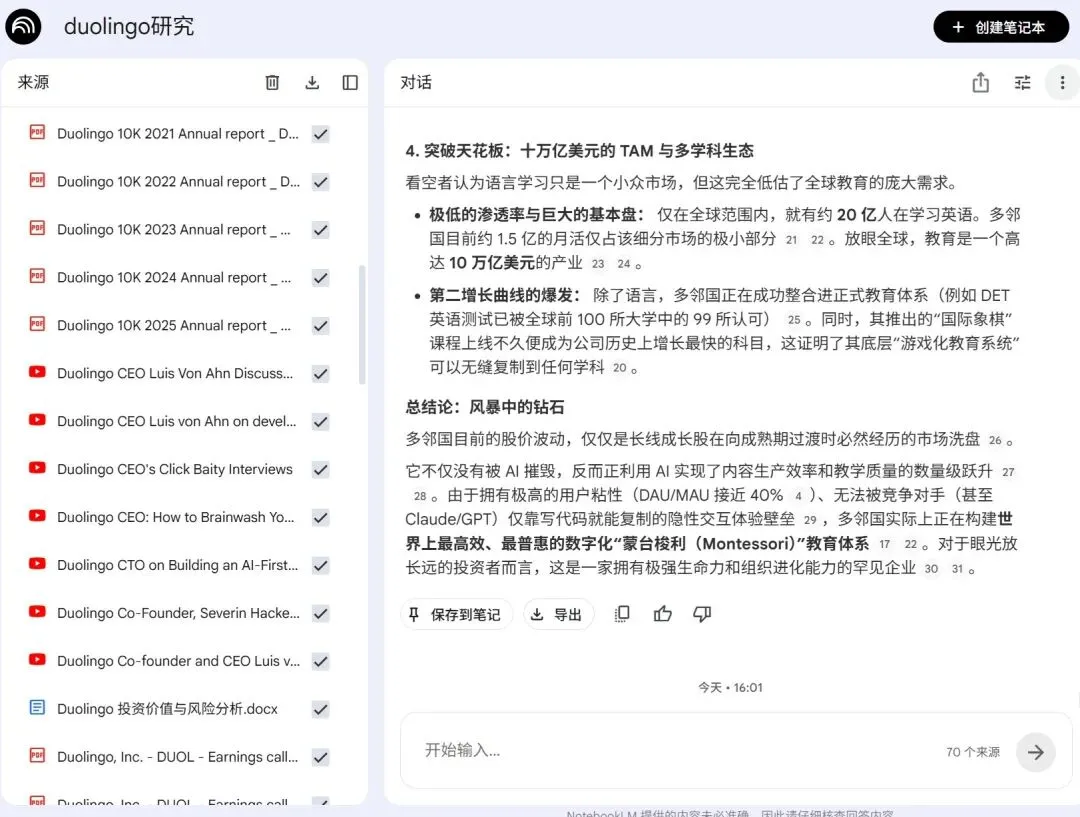Click YouTube icon of How to Brainwash source

point(37,515)
